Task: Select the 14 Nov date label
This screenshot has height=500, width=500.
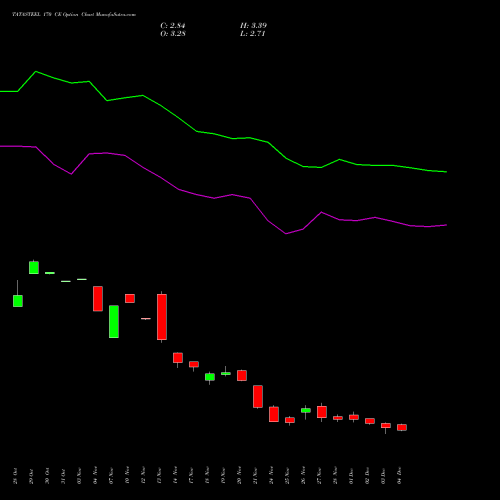Action: tap(175, 476)
